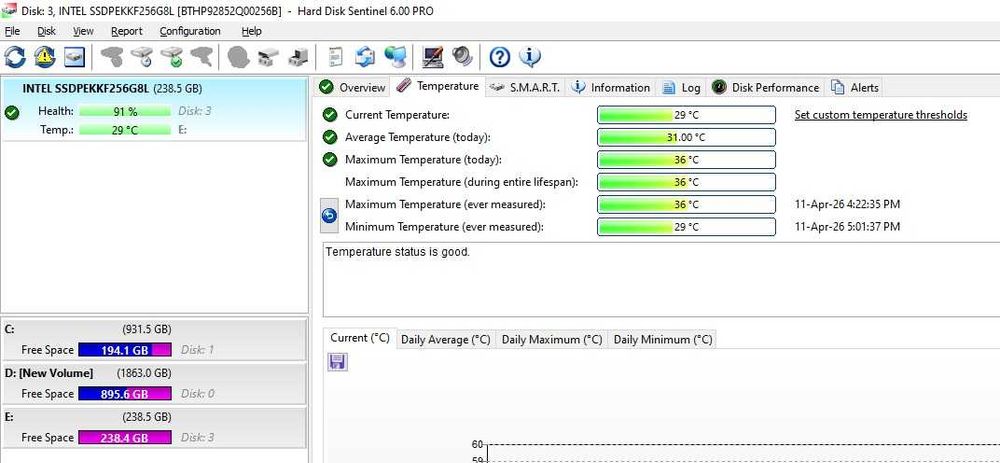Click the 'Temperature status is good.' text box
Screen dimensions: 1000x463
click(661, 279)
